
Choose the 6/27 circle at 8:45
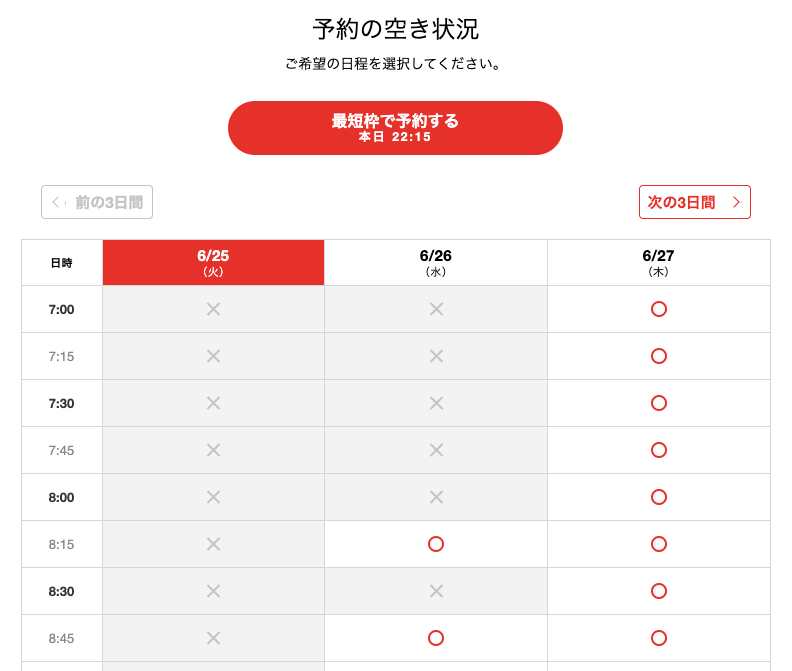point(659,638)
